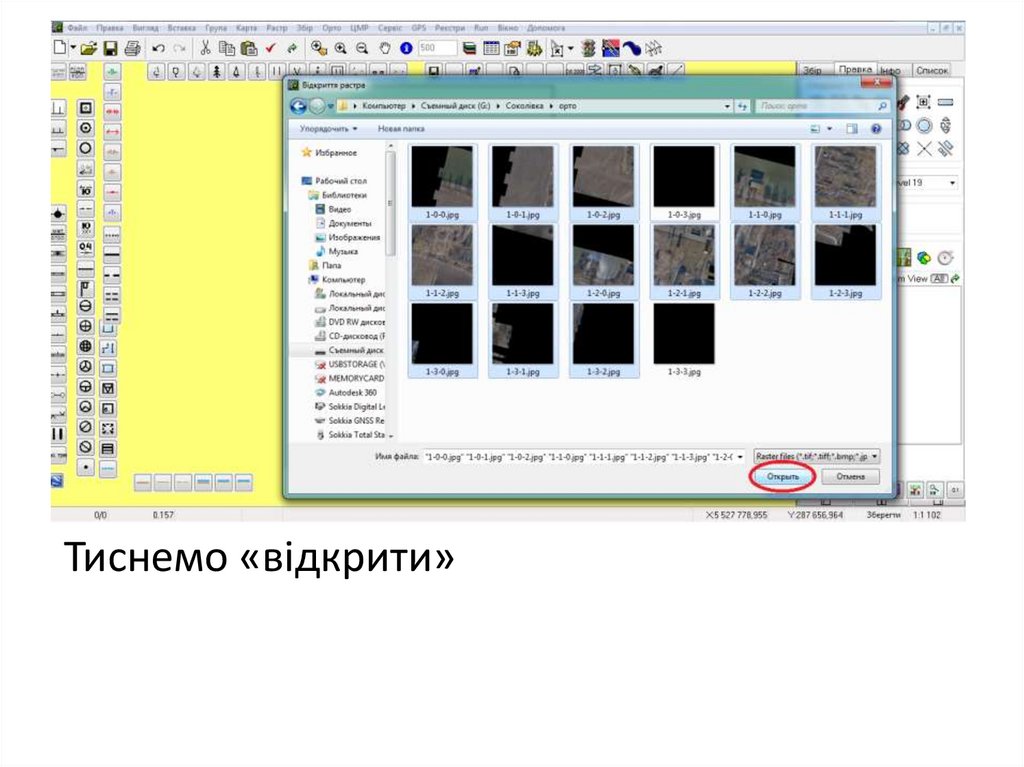Open the view mode dropdown arrow
Image resolution: width=1024 pixels, height=767 pixels.
point(829,129)
